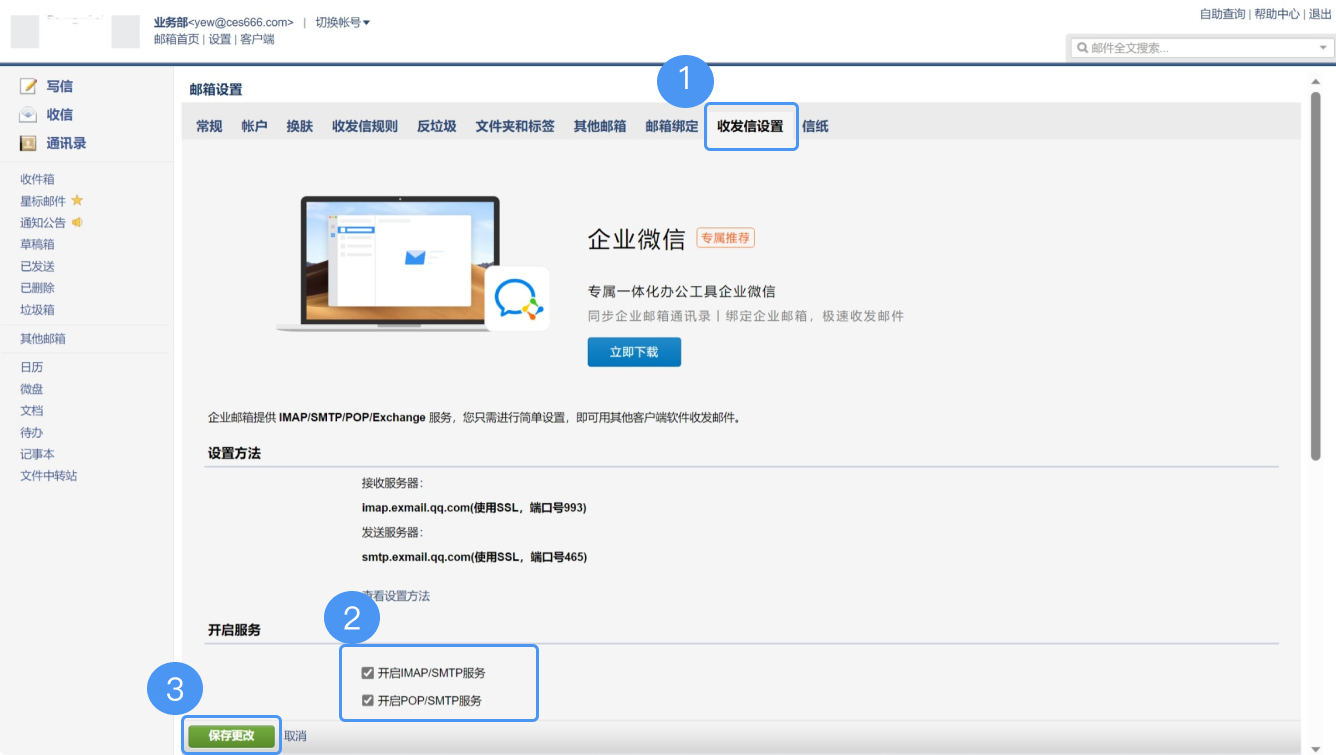Viewport: 1336px width, 755px height.
Task: Open the 收发信规则 tab
Action: 364,126
